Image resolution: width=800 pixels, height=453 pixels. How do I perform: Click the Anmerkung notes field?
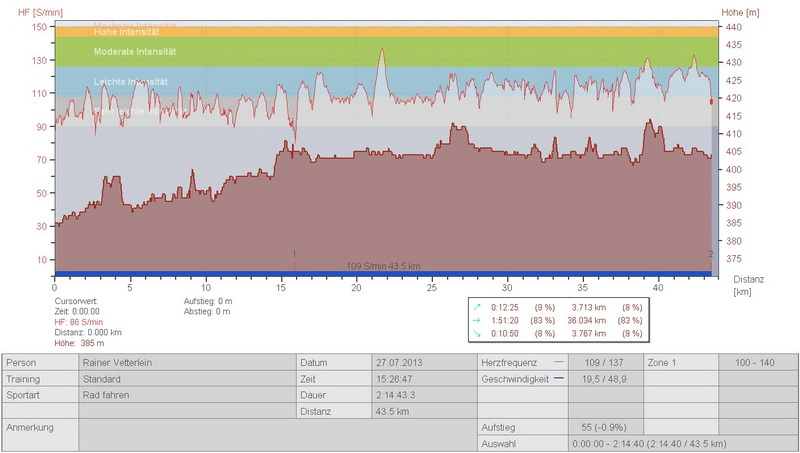[187, 434]
